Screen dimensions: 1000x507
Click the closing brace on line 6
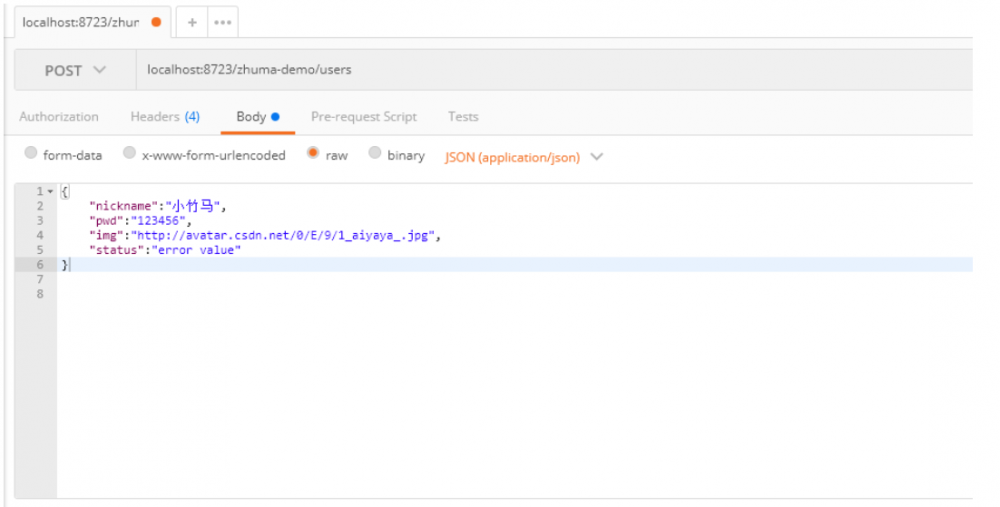(x=64, y=265)
